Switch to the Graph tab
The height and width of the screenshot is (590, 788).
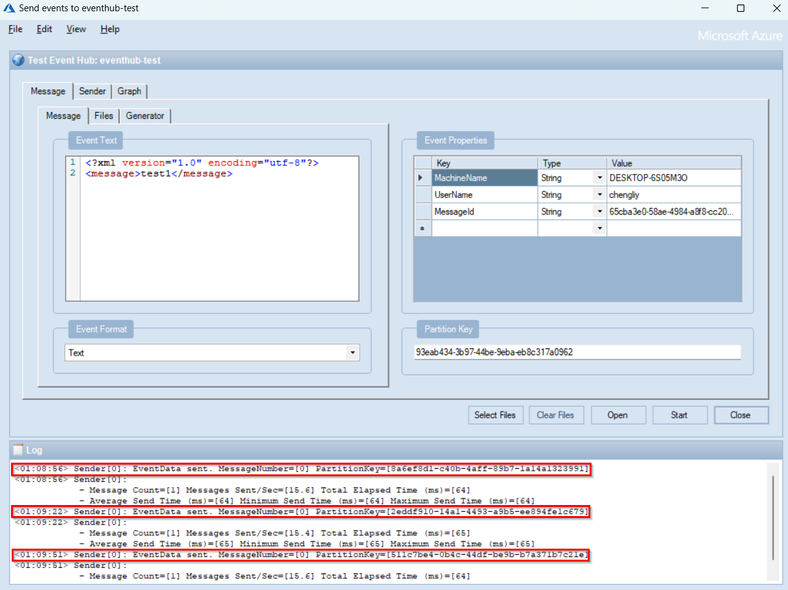[x=129, y=91]
